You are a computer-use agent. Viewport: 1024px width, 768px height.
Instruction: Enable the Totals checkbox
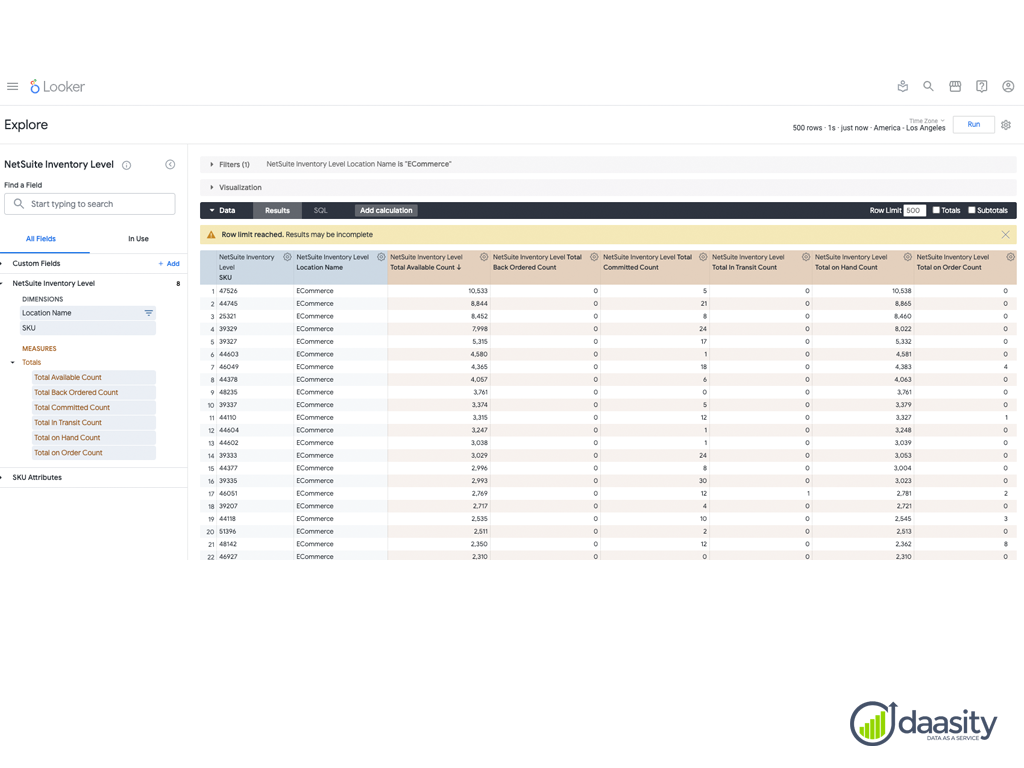point(936,210)
